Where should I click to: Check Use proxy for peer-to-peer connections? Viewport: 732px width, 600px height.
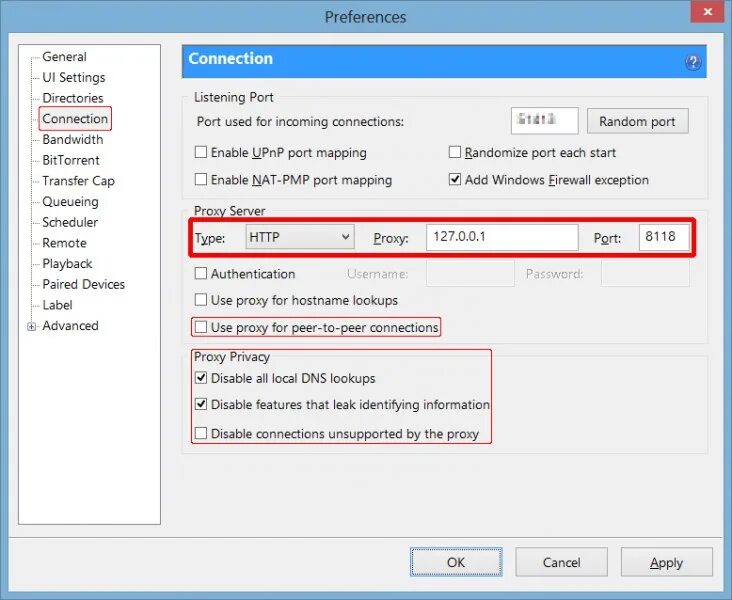coord(201,327)
